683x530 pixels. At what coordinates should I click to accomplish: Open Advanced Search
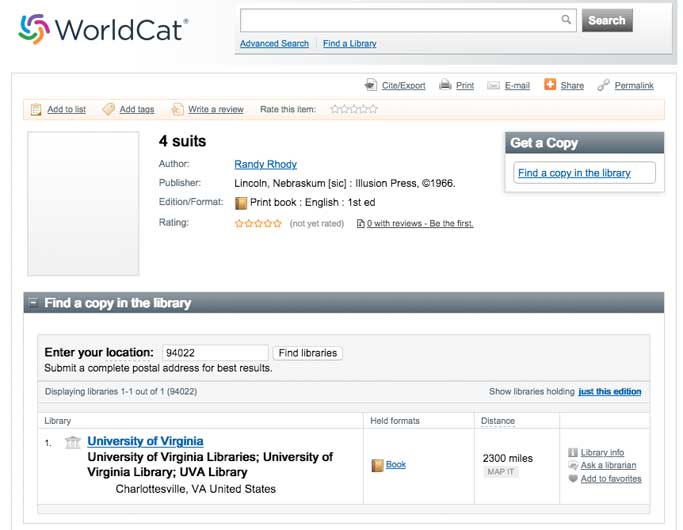pyautogui.click(x=274, y=44)
